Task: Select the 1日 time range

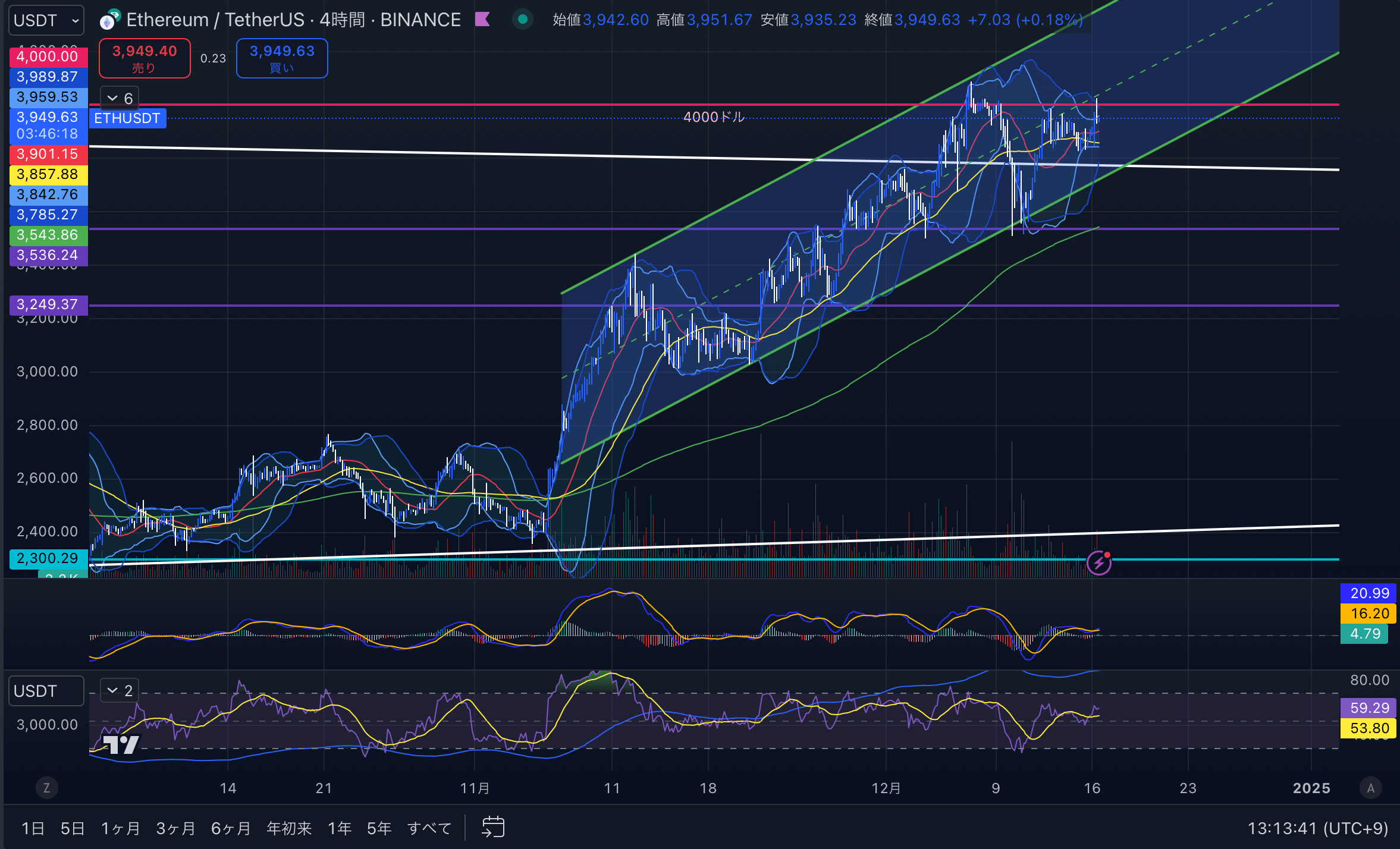Action: pos(33,828)
